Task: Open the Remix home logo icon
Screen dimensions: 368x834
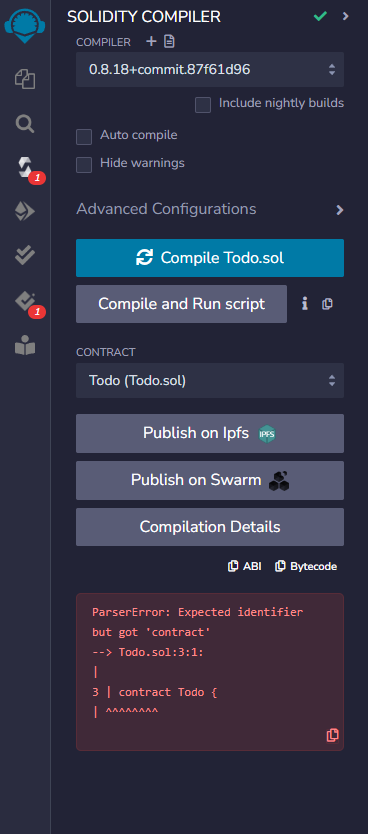Action: (x=25, y=26)
